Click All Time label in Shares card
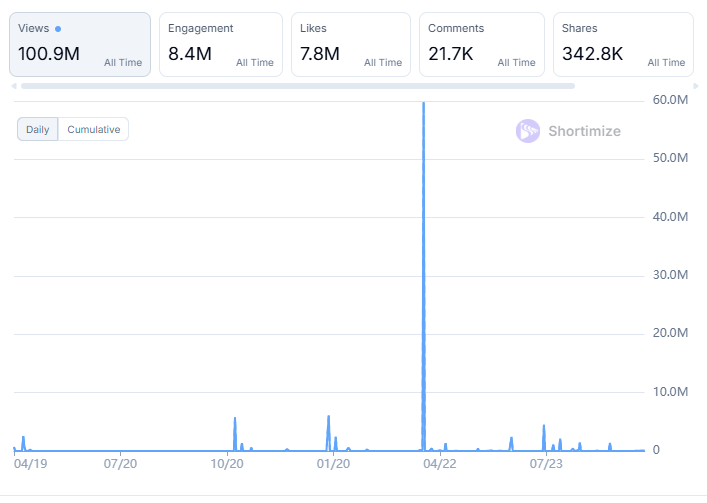The height and width of the screenshot is (503, 707). coord(666,62)
